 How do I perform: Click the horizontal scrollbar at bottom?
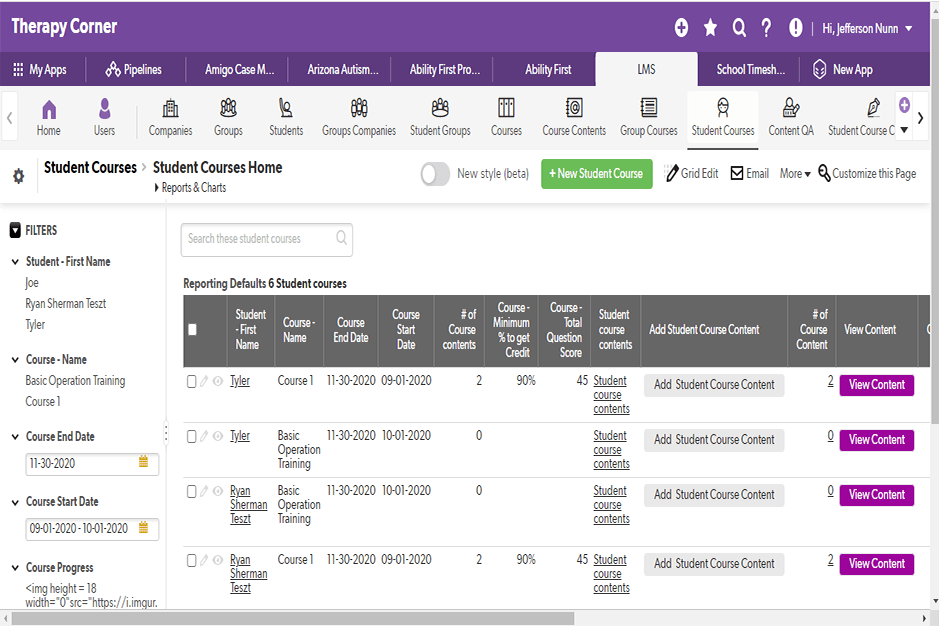[292, 618]
